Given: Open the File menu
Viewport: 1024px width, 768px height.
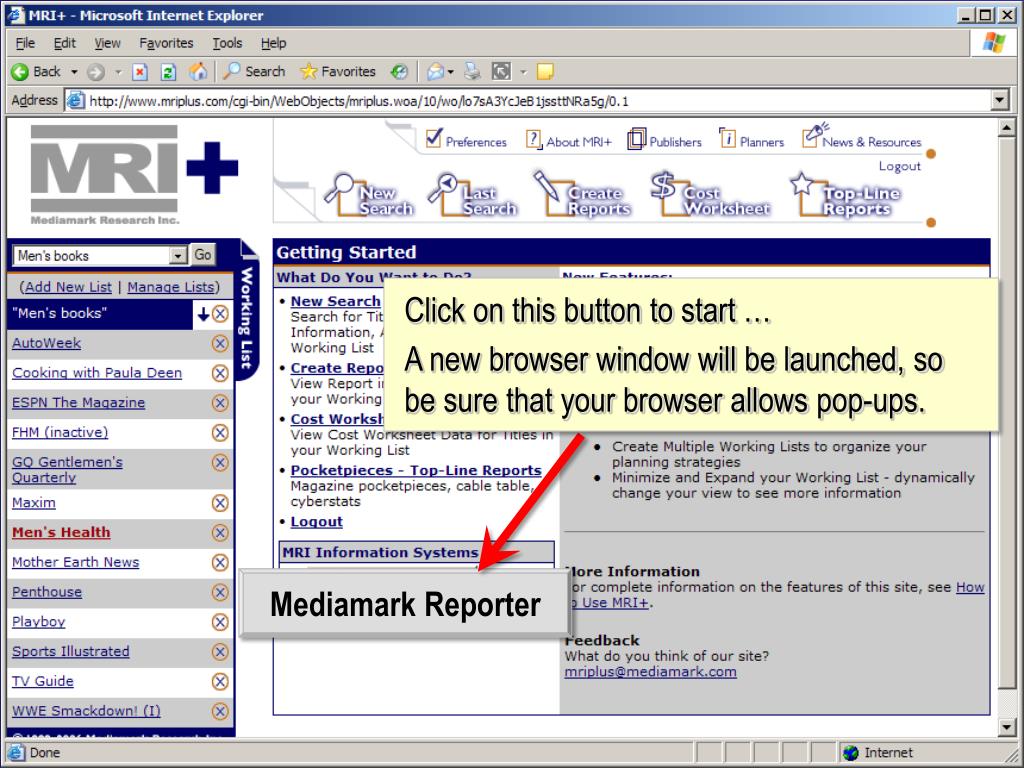Looking at the screenshot, I should click(25, 43).
